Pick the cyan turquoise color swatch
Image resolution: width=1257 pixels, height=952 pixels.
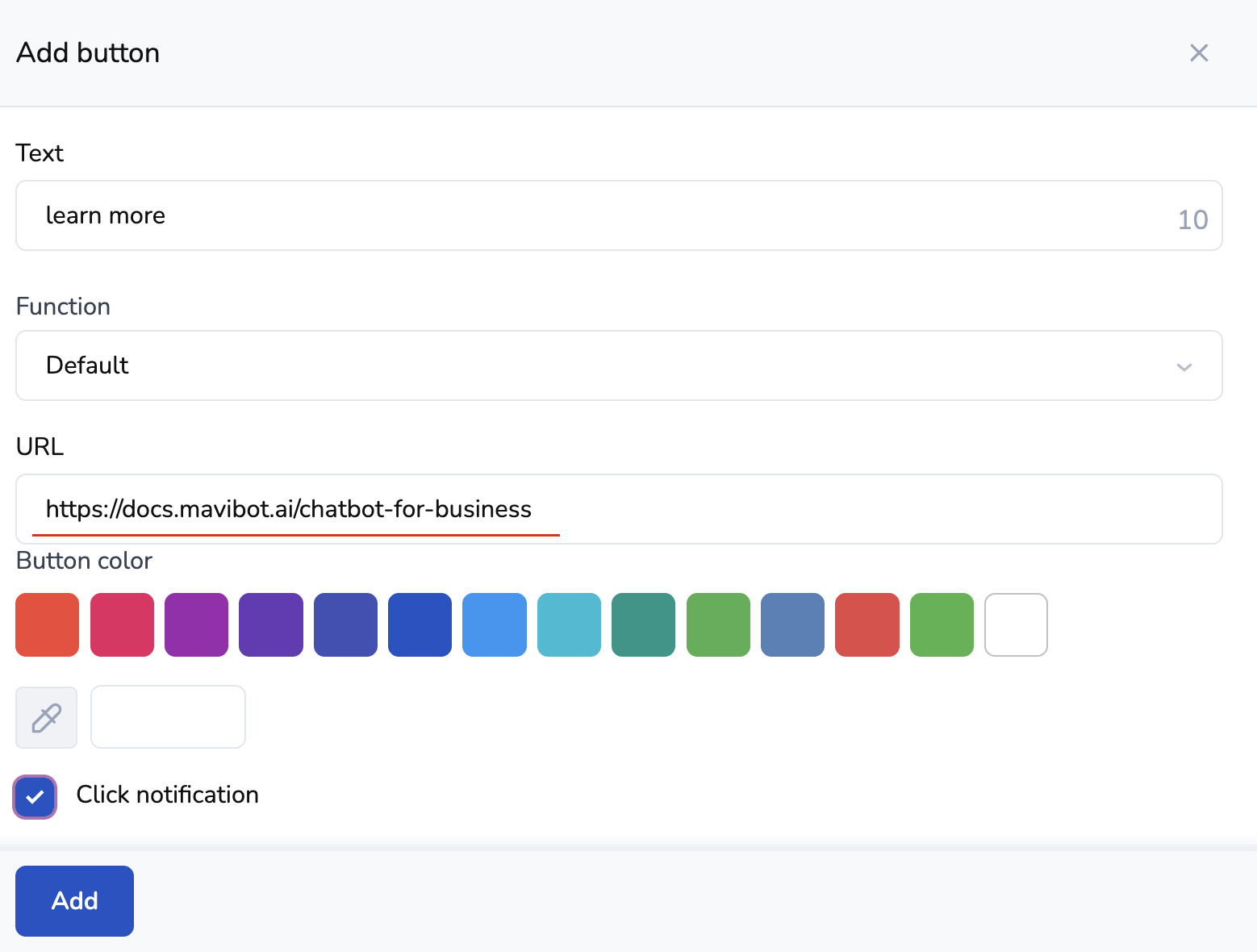(569, 624)
